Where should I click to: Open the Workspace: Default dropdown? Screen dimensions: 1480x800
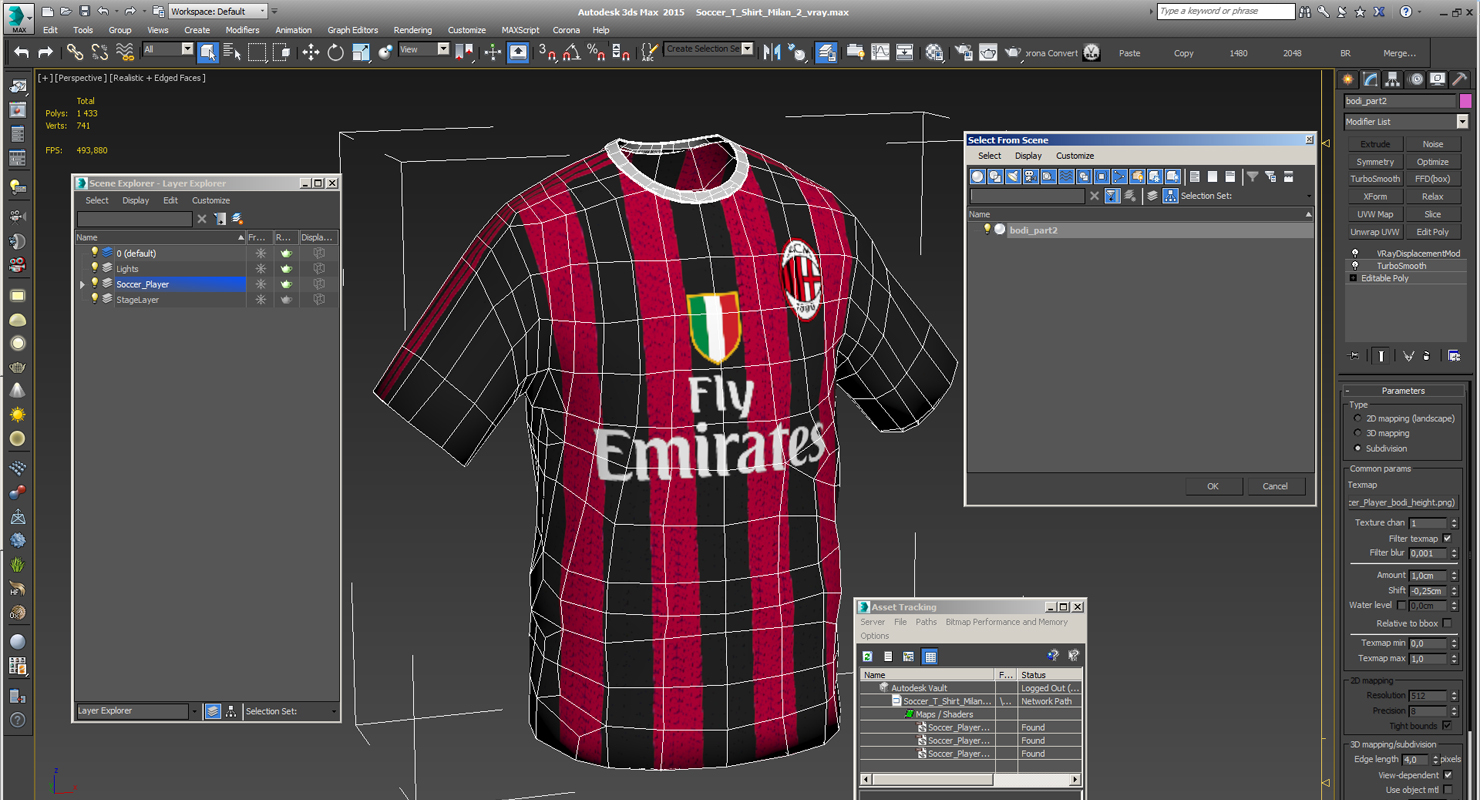217,11
